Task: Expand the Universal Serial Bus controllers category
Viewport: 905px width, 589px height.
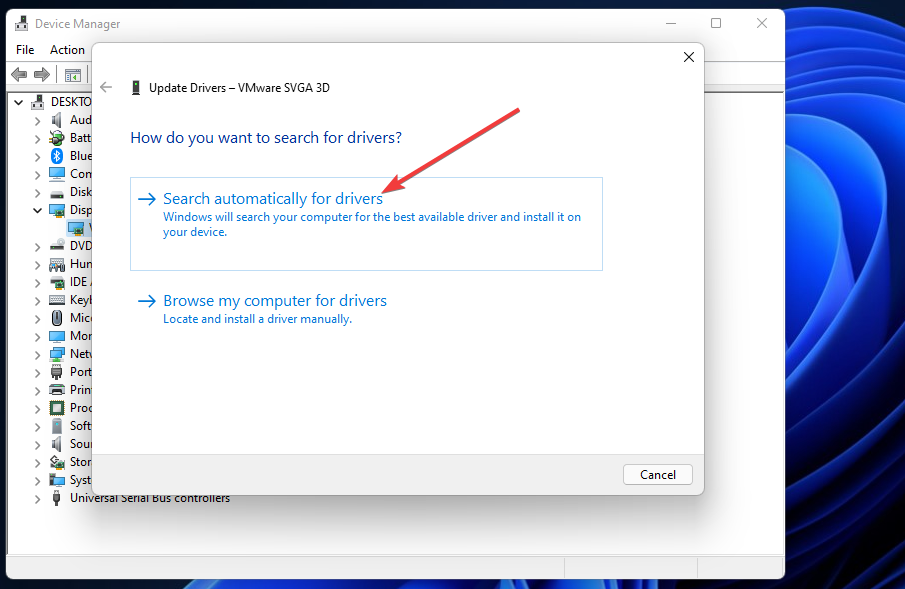Action: tap(38, 498)
